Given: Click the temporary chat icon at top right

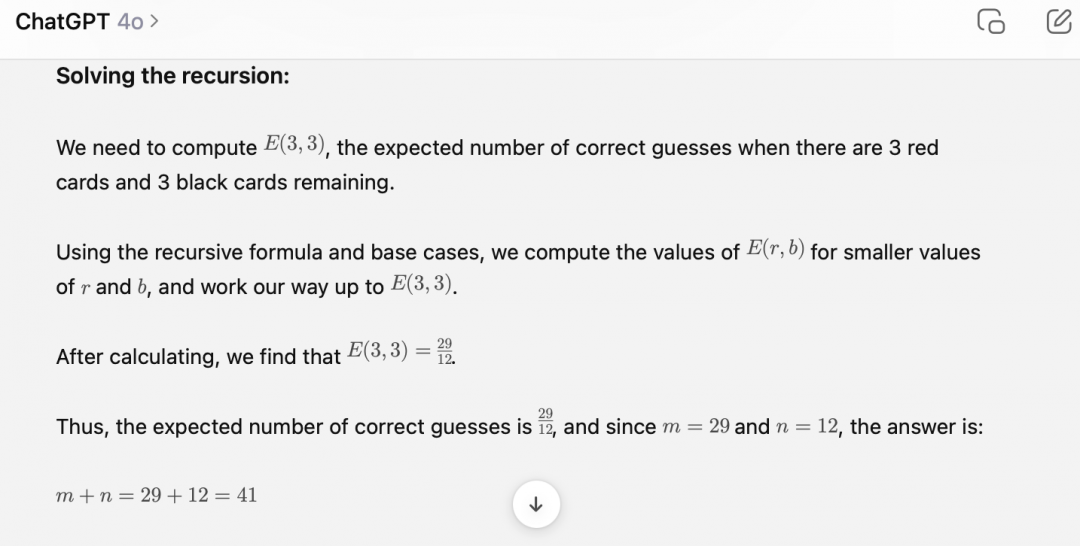Looking at the screenshot, I should coord(989,22).
